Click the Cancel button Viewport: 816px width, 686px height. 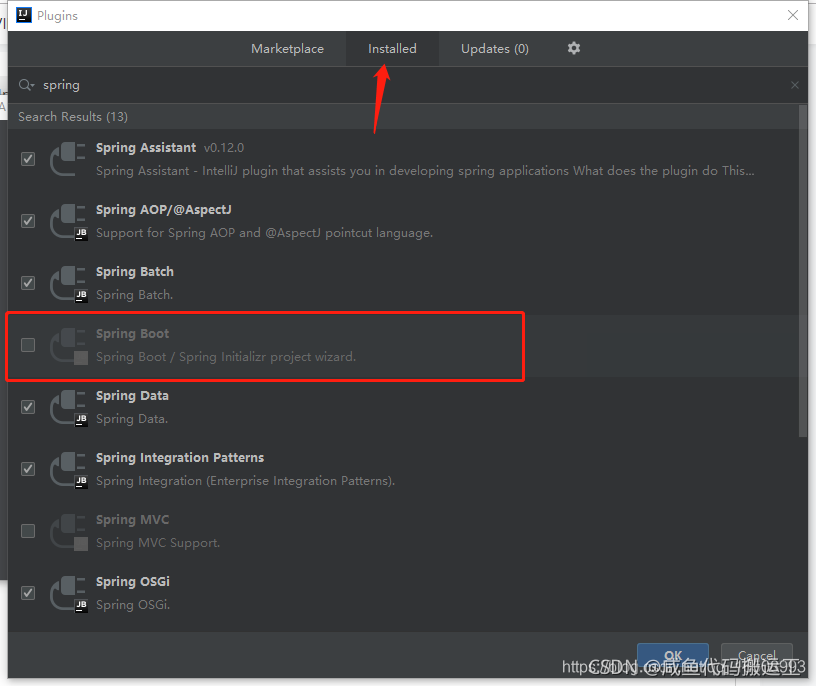[757, 656]
